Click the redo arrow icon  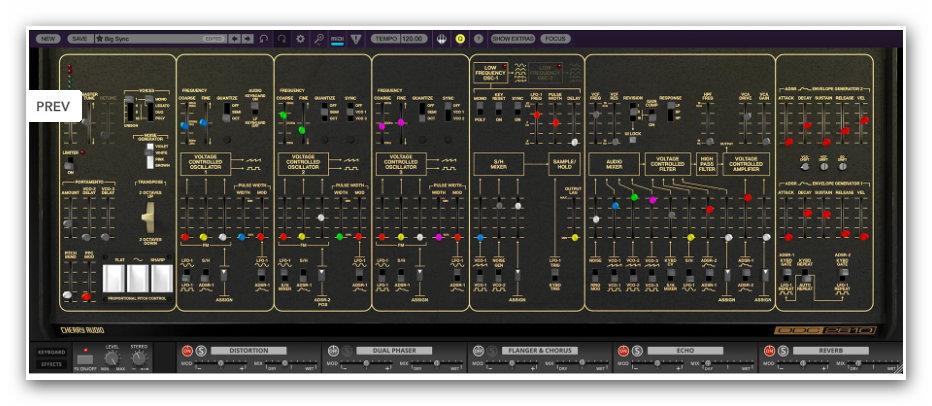pyautogui.click(x=282, y=39)
